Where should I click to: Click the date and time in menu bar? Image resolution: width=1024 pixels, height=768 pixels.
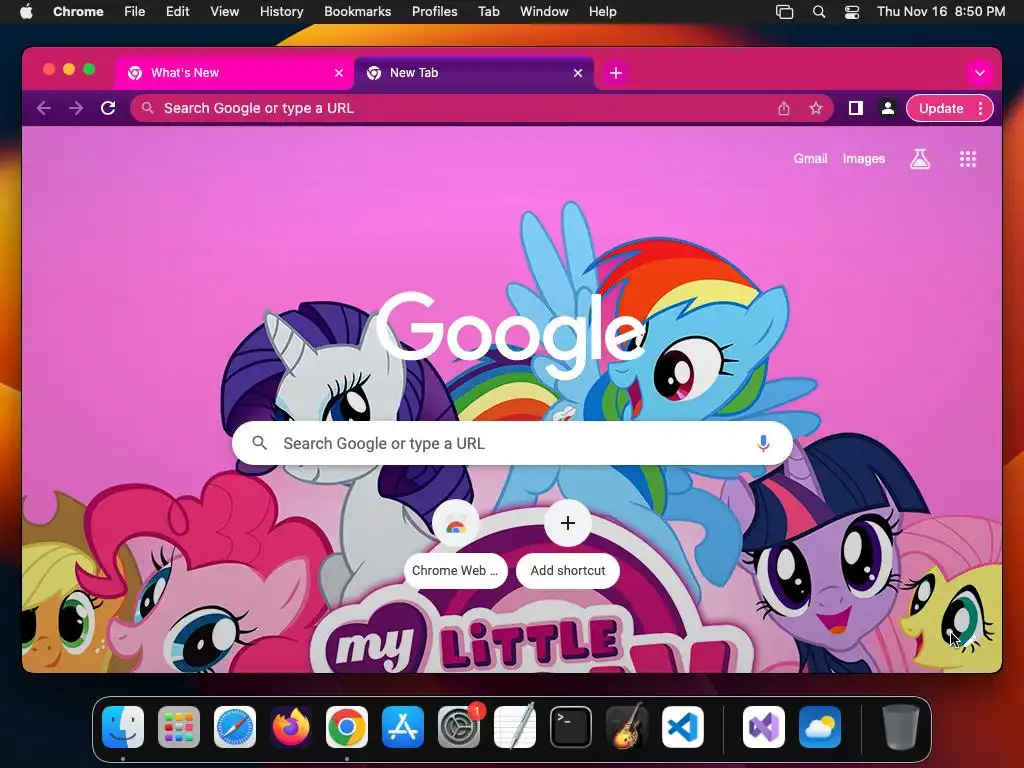(x=941, y=12)
